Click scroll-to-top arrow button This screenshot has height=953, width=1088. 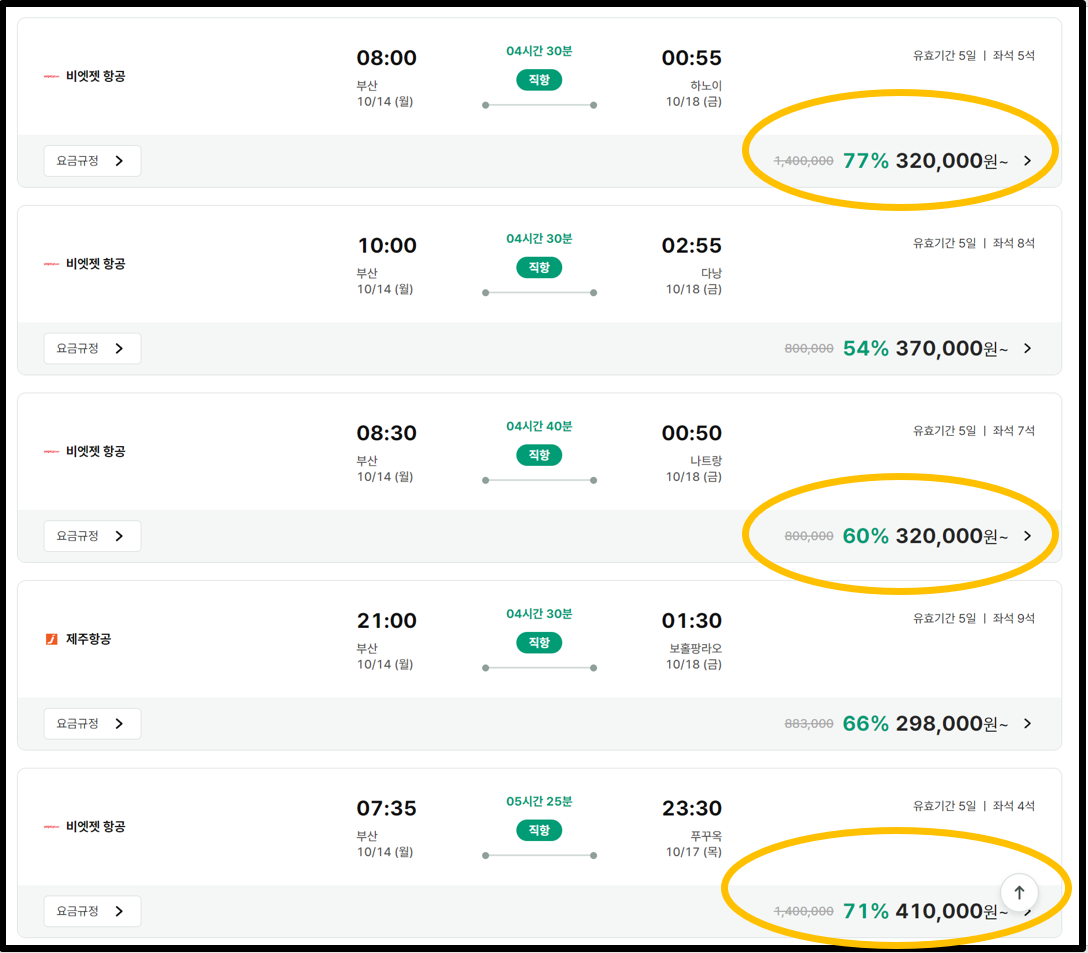click(1019, 892)
